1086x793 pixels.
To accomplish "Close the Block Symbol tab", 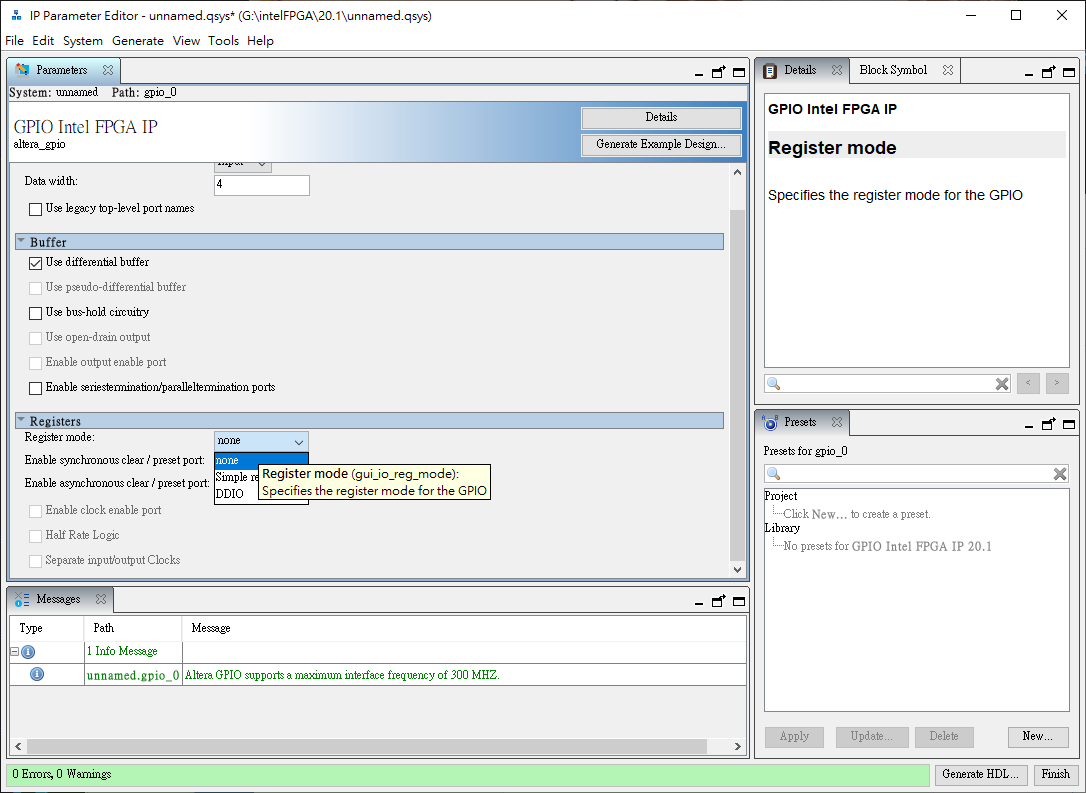I will tap(947, 71).
